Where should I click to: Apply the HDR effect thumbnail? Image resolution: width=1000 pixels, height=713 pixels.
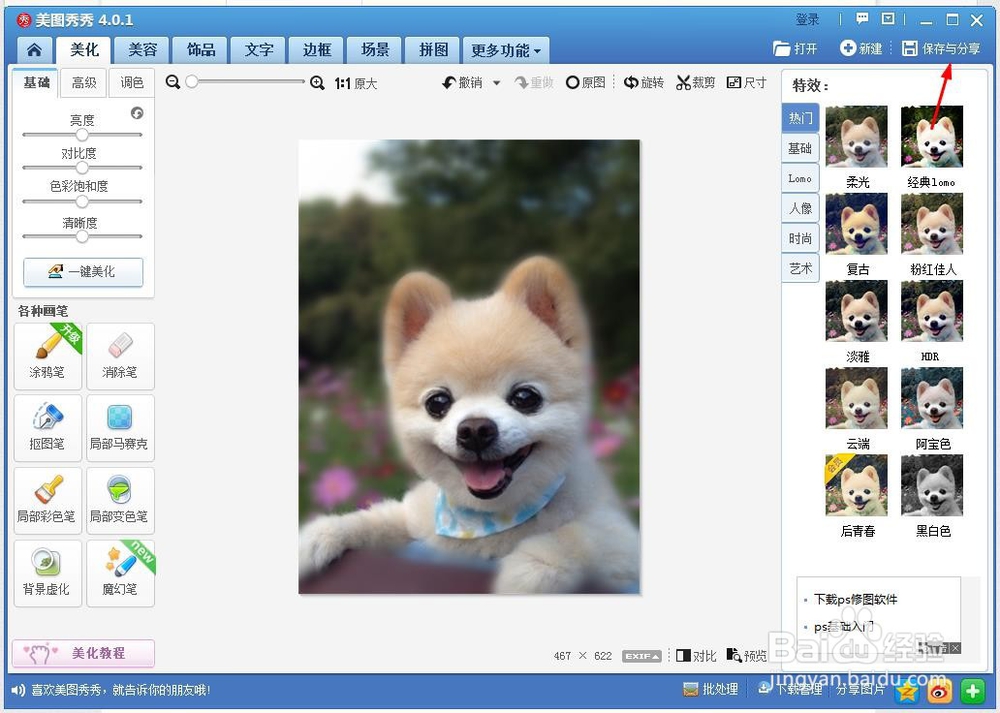[x=932, y=311]
